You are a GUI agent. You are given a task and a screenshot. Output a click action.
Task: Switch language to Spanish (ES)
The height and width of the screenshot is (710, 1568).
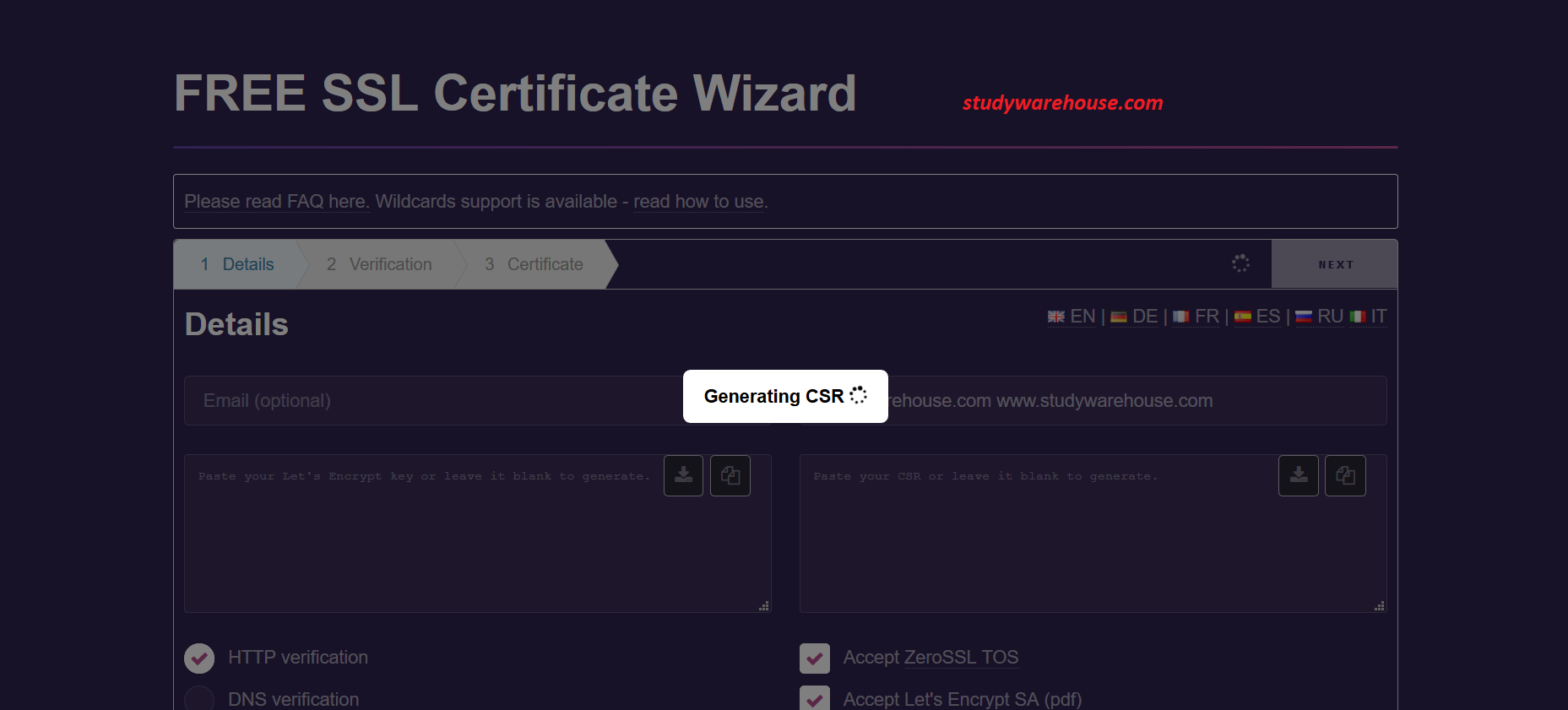[1257, 317]
